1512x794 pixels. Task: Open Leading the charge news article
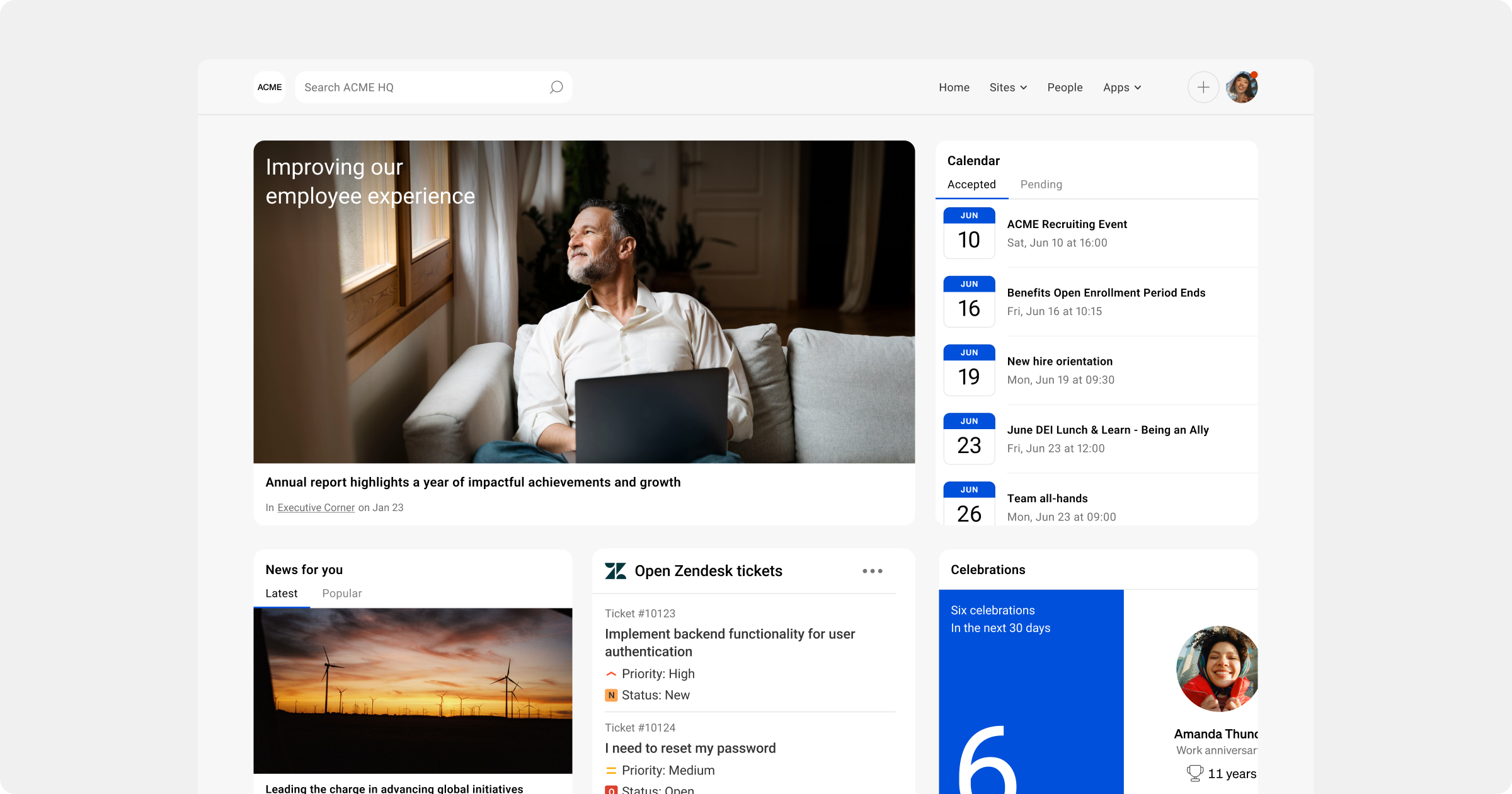click(x=394, y=788)
